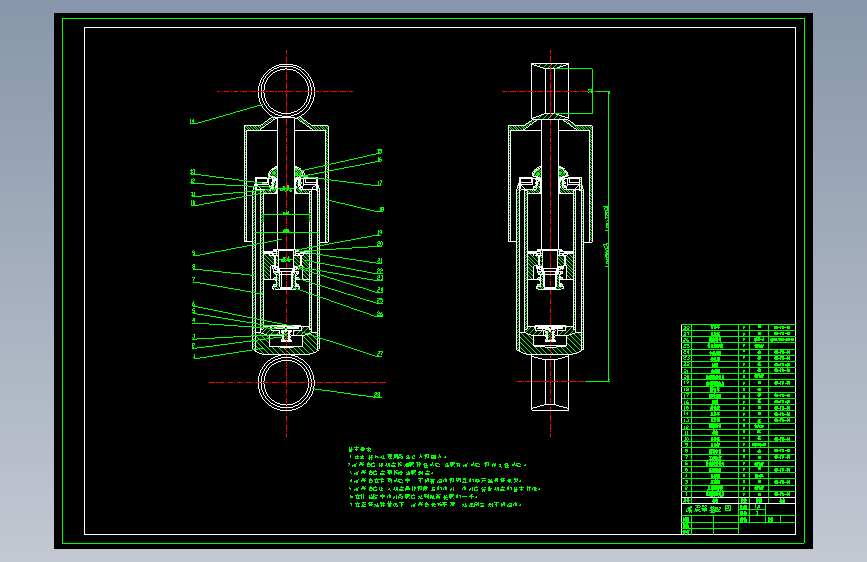Click part balloon number 1 at lower left
Screen dimensions: 867x562
click(x=194, y=357)
